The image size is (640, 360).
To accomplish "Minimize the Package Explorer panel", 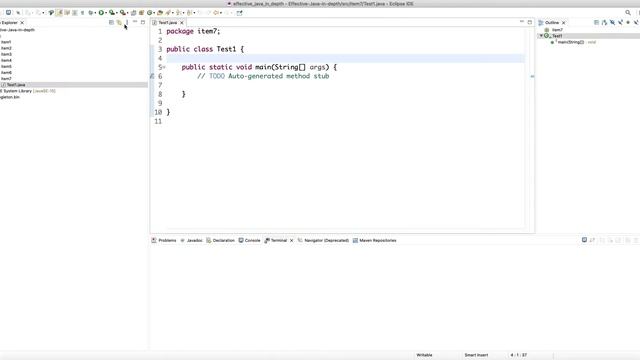I will click(x=135, y=22).
